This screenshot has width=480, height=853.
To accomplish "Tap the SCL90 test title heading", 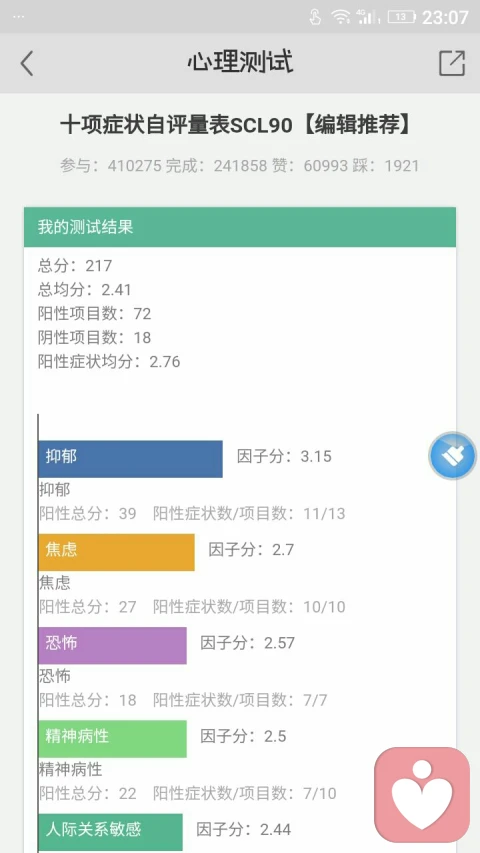I will coord(235,126).
